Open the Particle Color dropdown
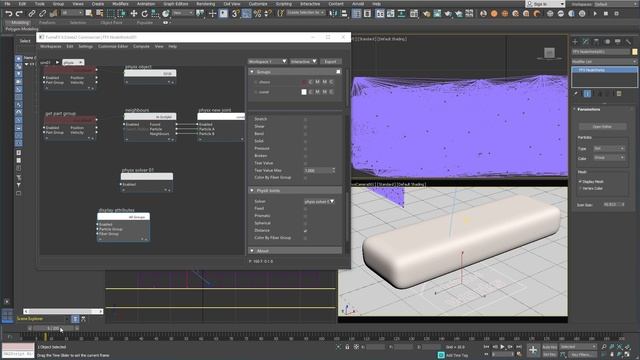Image resolution: width=640 pixels, height=360 pixels. (x=609, y=158)
